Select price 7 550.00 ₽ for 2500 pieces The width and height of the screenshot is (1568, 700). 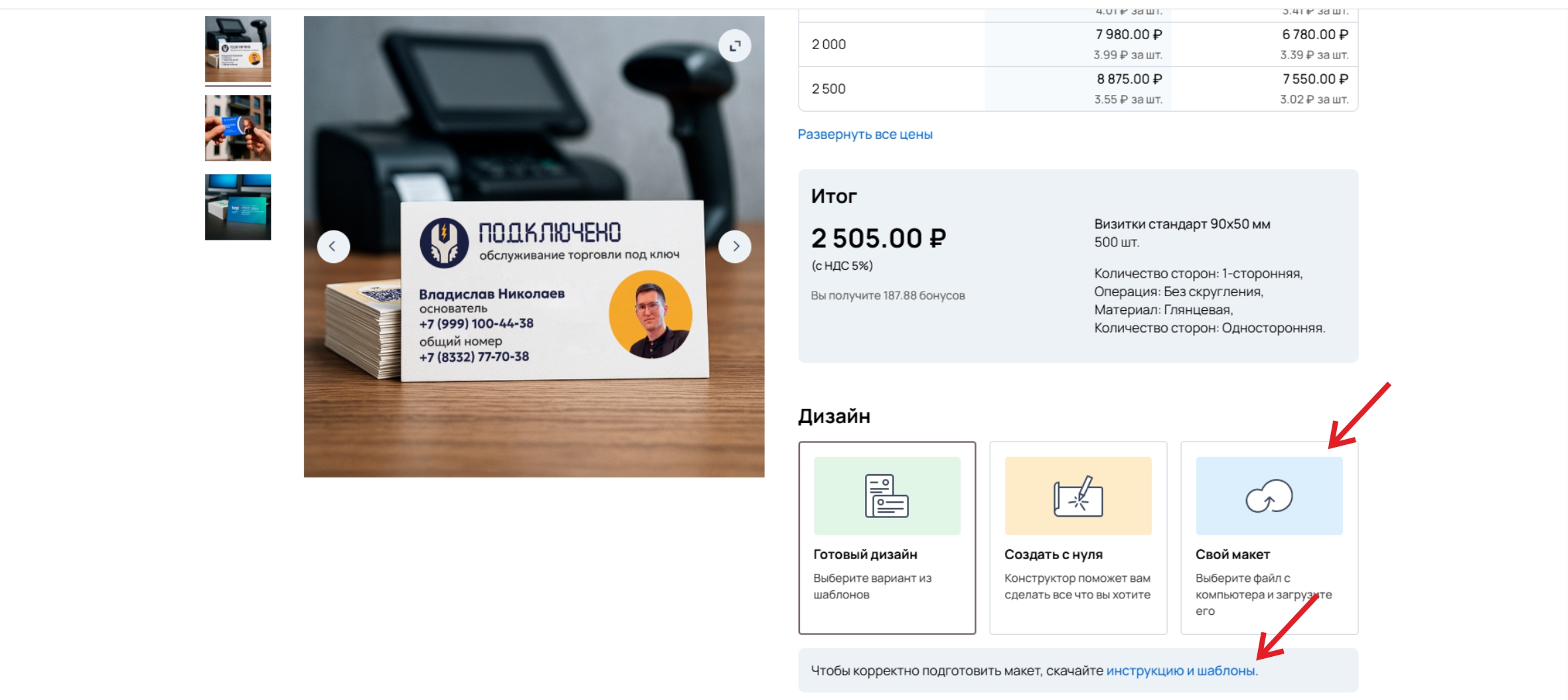1316,79
